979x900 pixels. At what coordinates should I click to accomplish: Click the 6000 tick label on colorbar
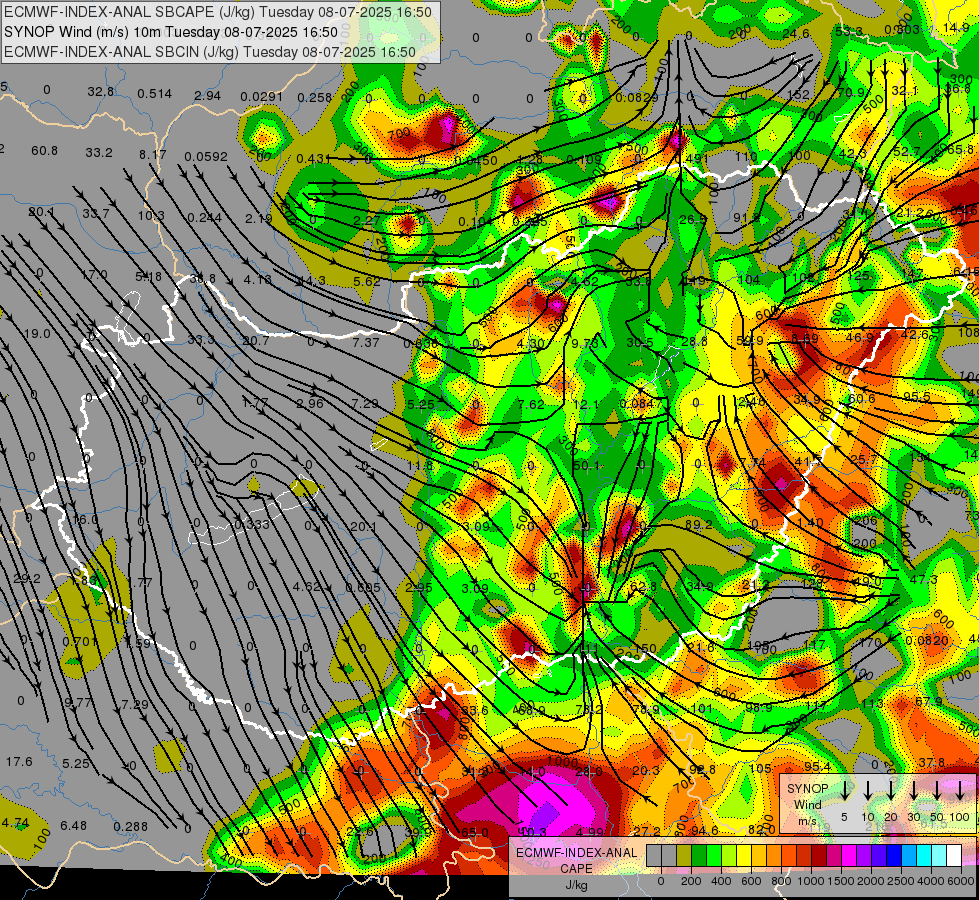(x=960, y=881)
